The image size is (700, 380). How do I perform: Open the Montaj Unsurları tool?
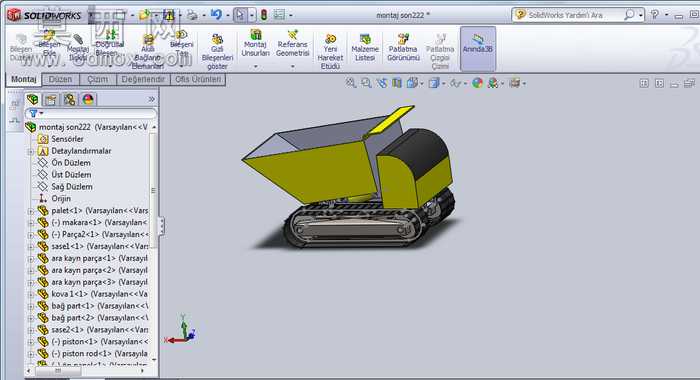click(255, 43)
